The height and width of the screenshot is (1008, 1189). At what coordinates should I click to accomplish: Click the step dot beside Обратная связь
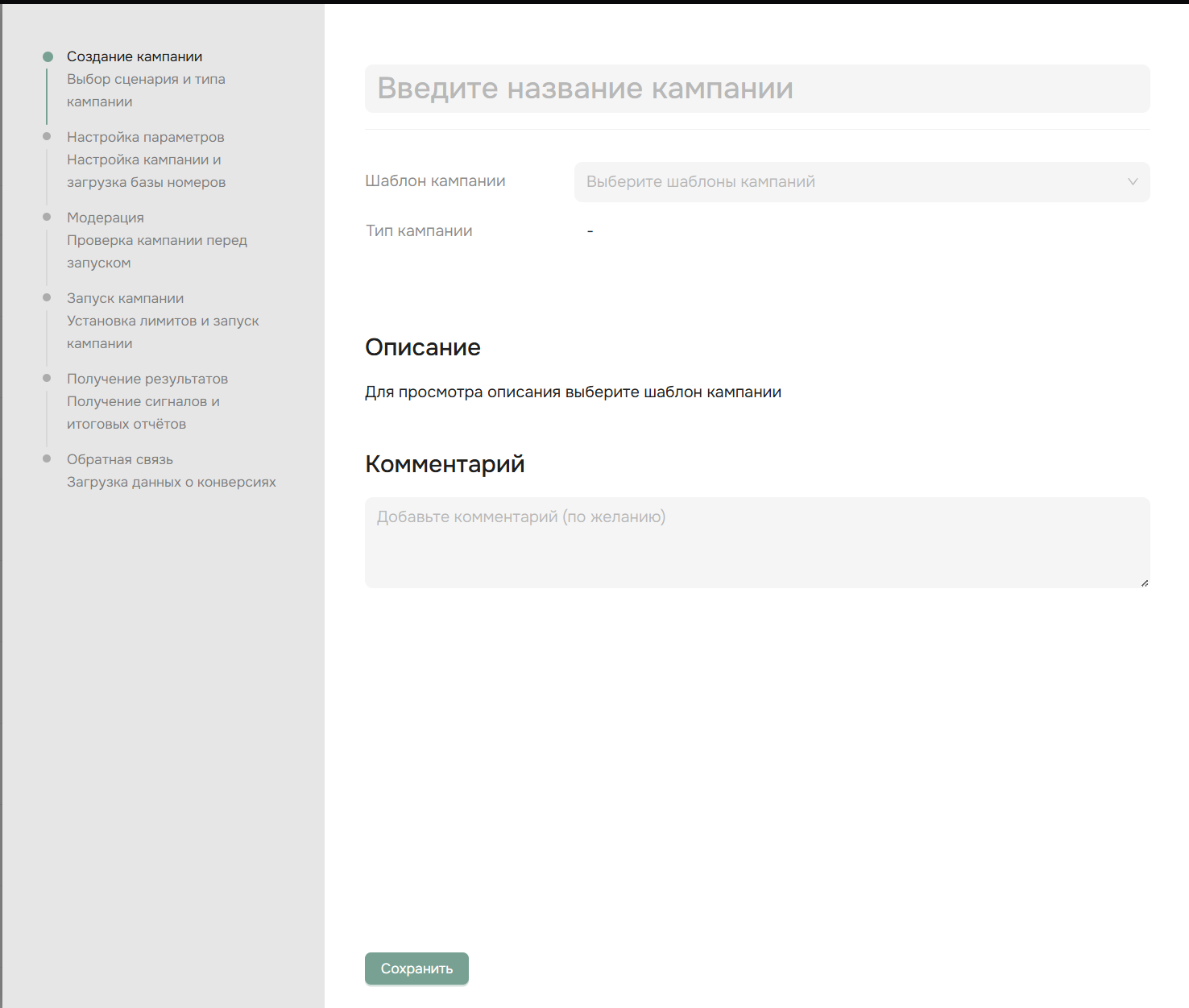pyautogui.click(x=47, y=458)
